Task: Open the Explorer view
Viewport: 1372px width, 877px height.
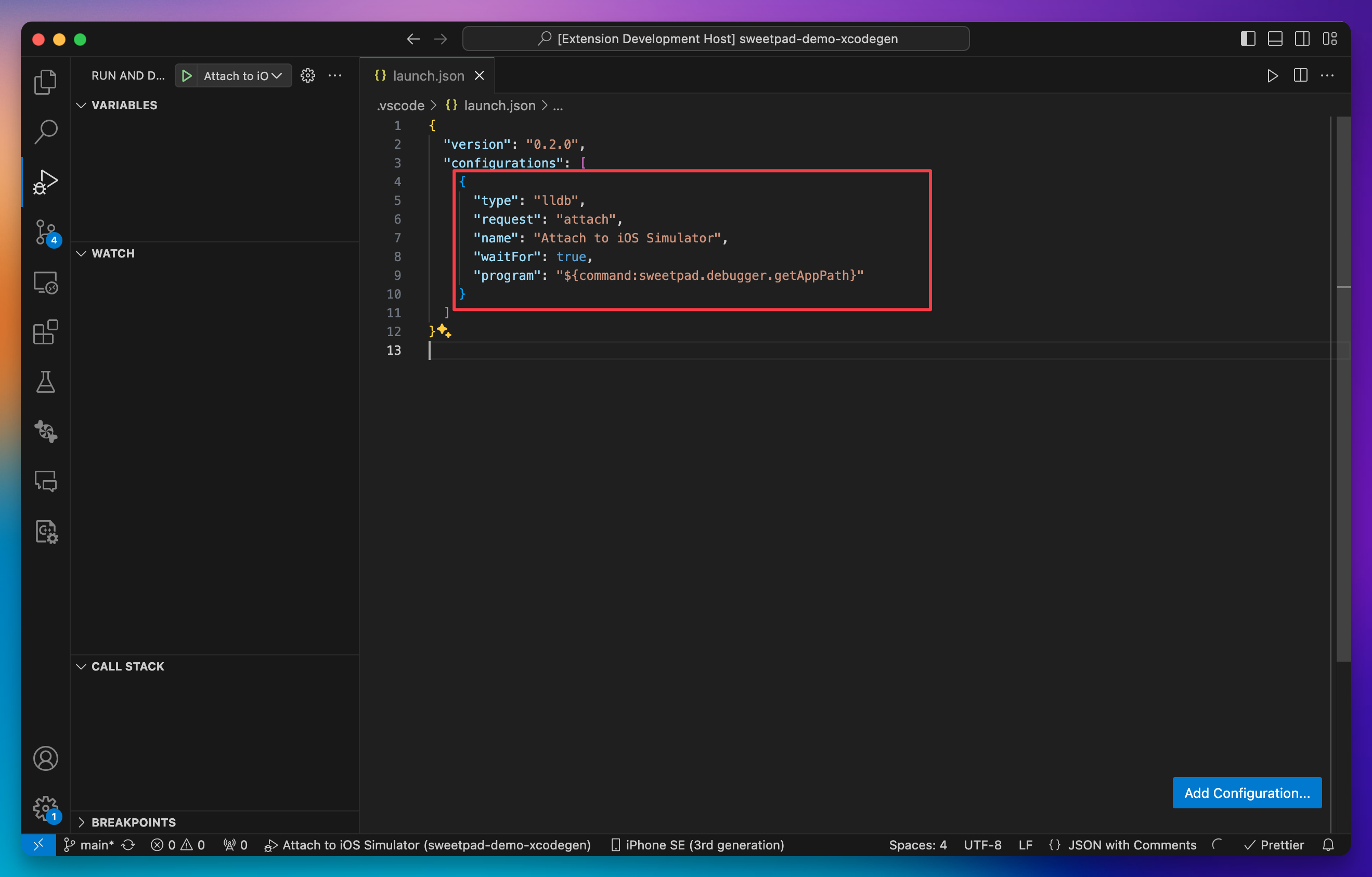Action: pos(46,82)
